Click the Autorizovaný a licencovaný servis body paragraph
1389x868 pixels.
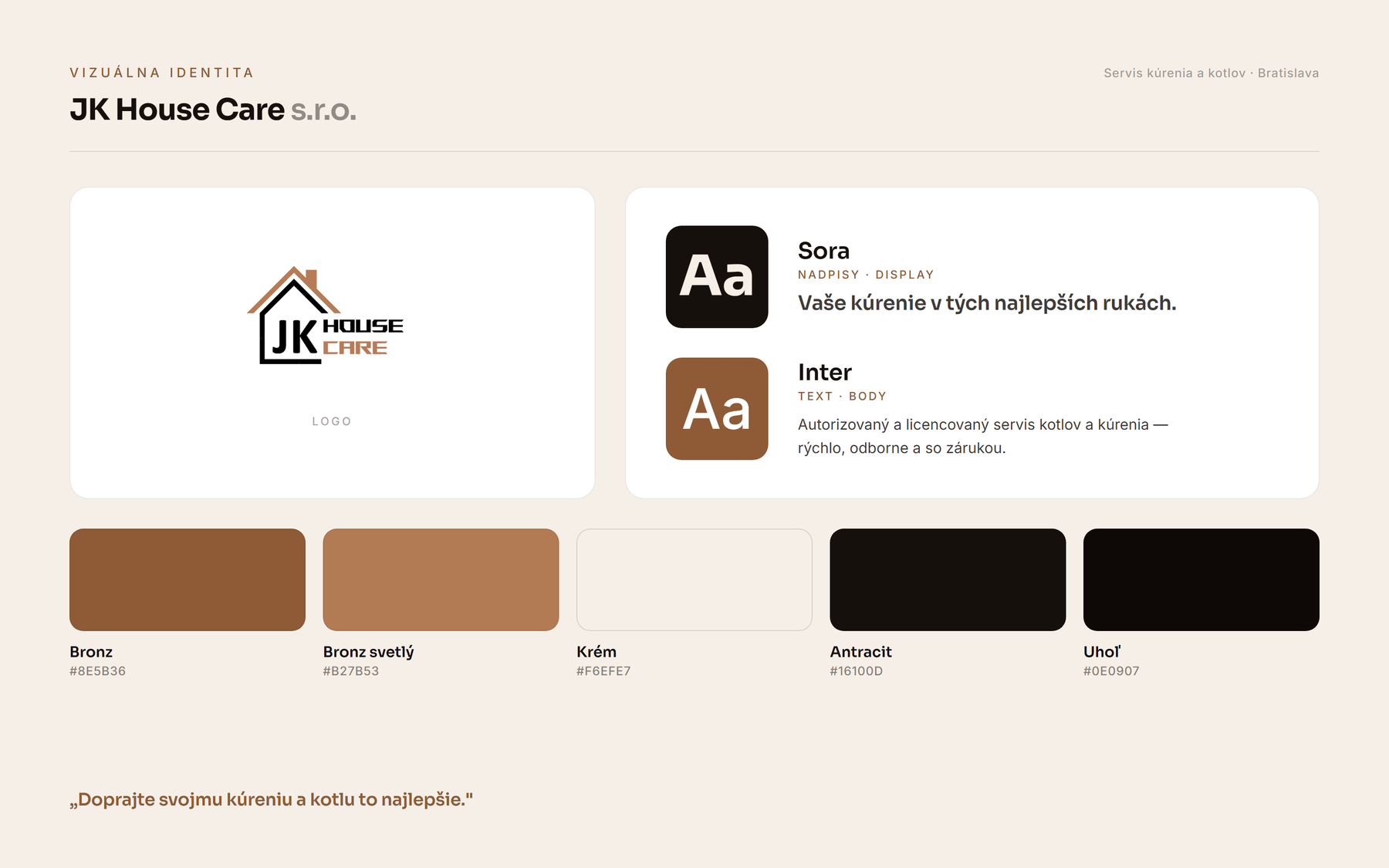[983, 436]
